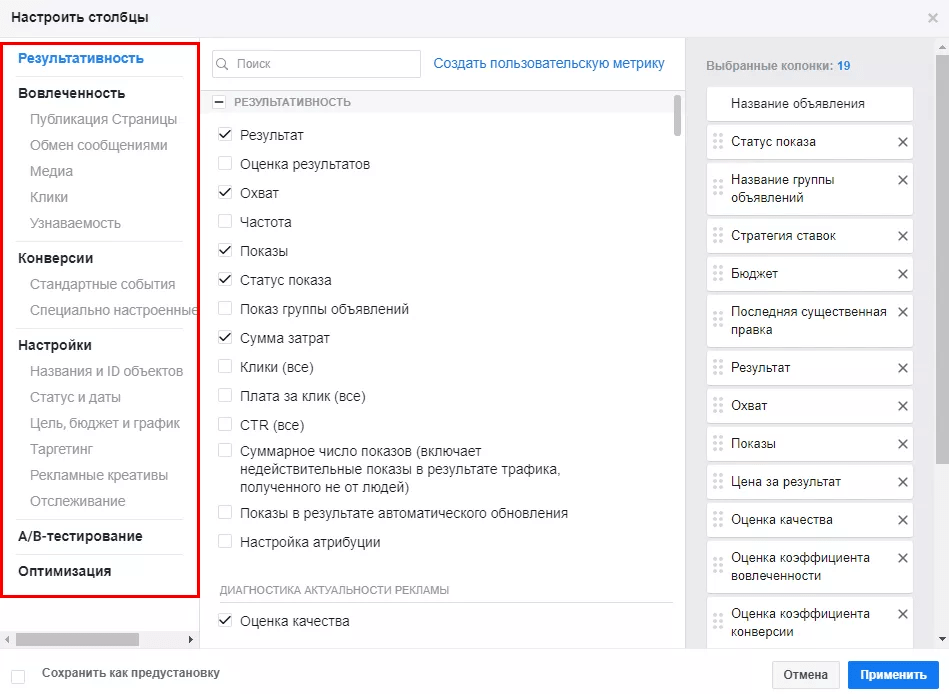949x694 pixels.
Task: Click drag handle of Показы column
Action: click(718, 444)
